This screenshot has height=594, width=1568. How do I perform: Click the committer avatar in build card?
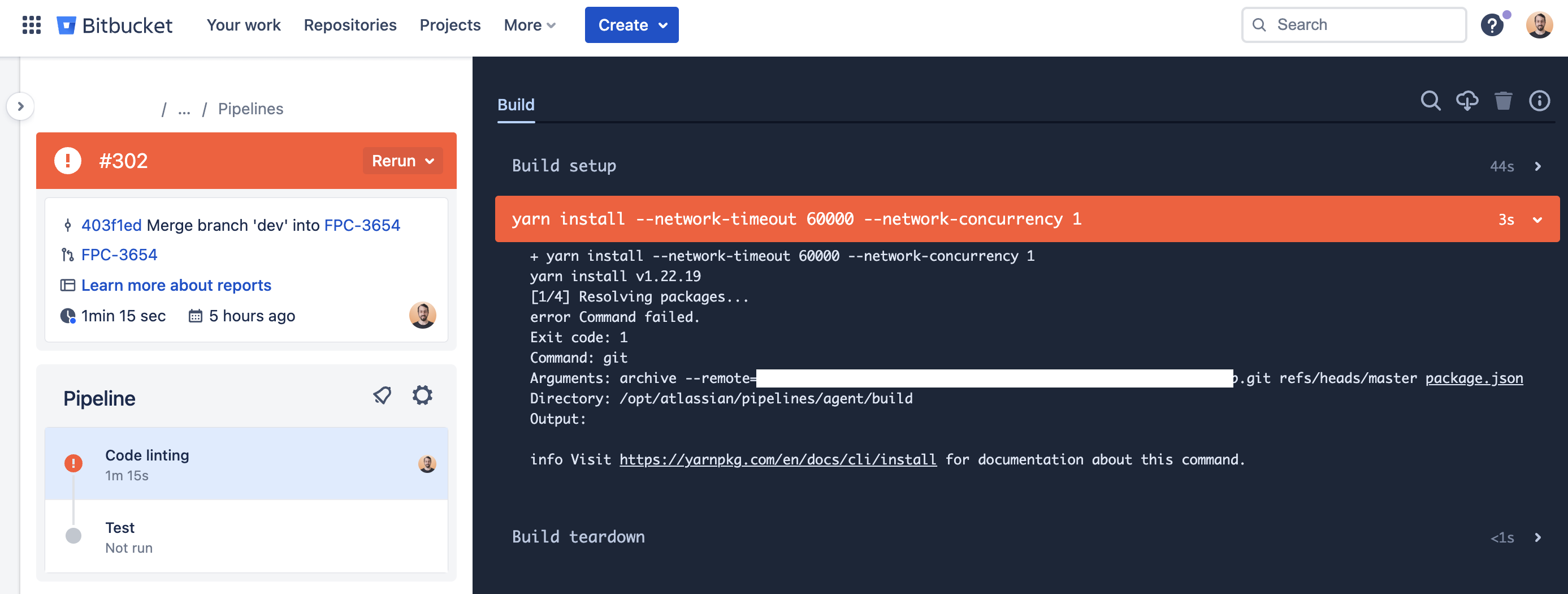coord(422,316)
